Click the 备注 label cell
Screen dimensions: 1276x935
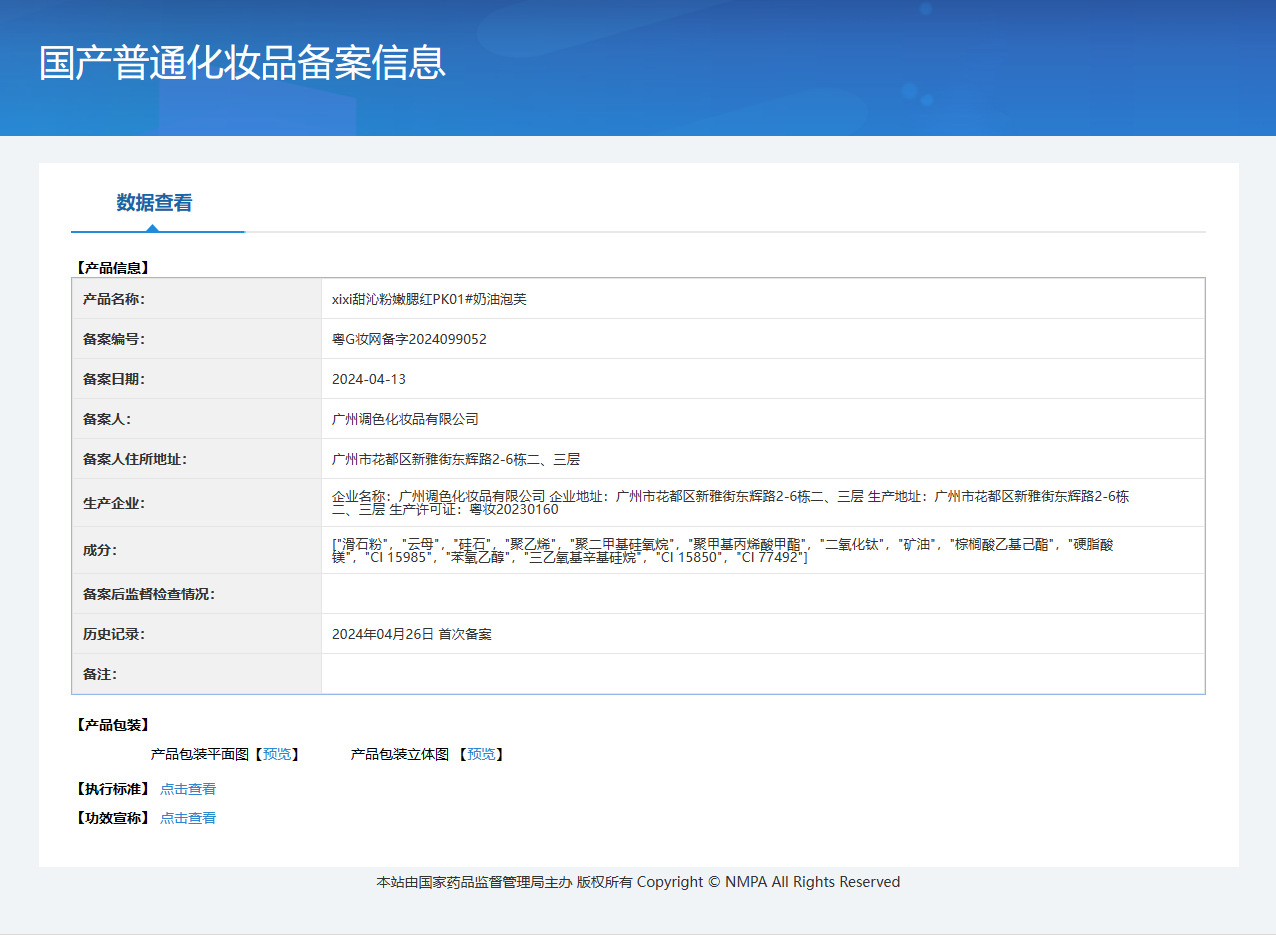click(197, 674)
